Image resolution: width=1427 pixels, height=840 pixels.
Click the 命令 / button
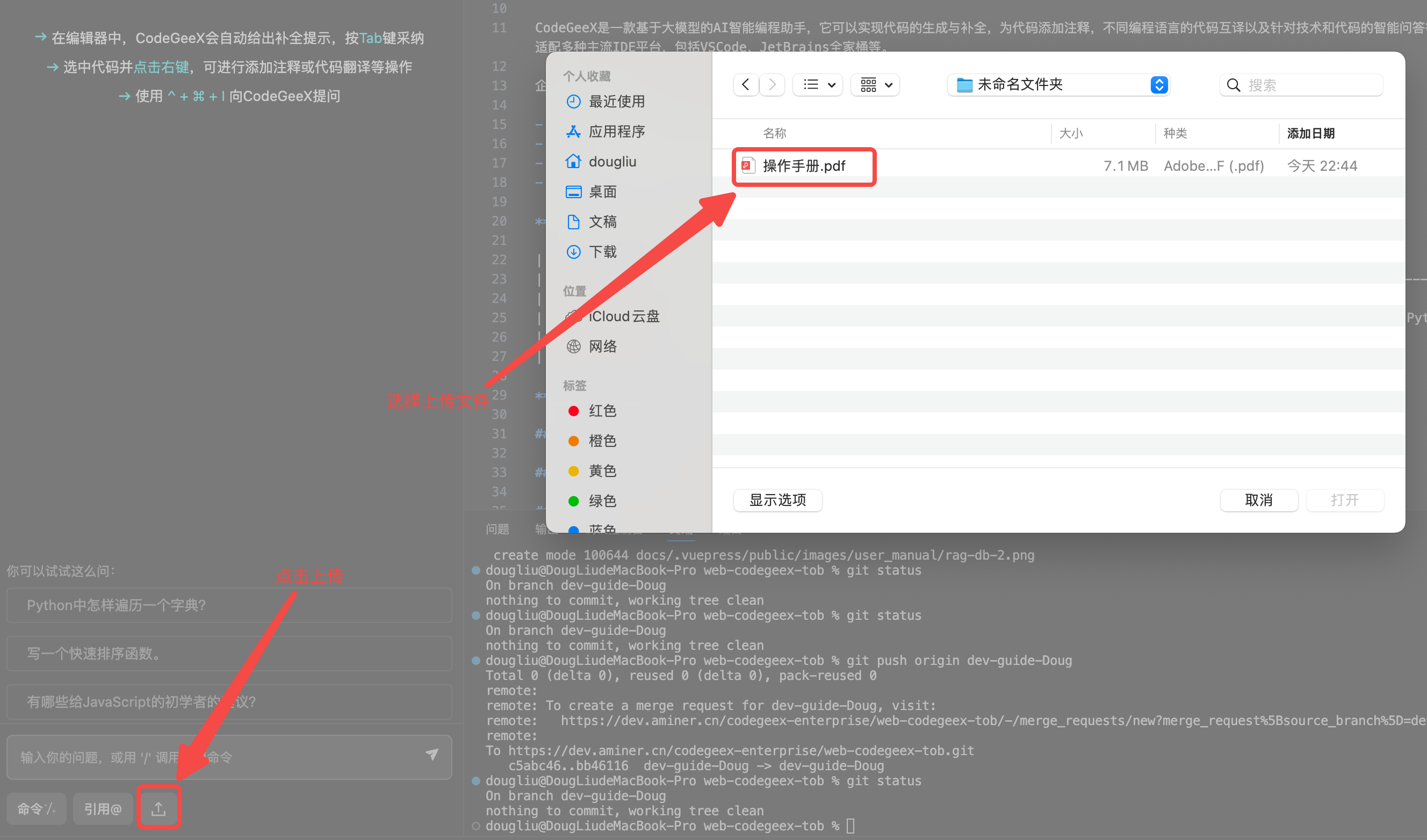pyautogui.click(x=36, y=809)
